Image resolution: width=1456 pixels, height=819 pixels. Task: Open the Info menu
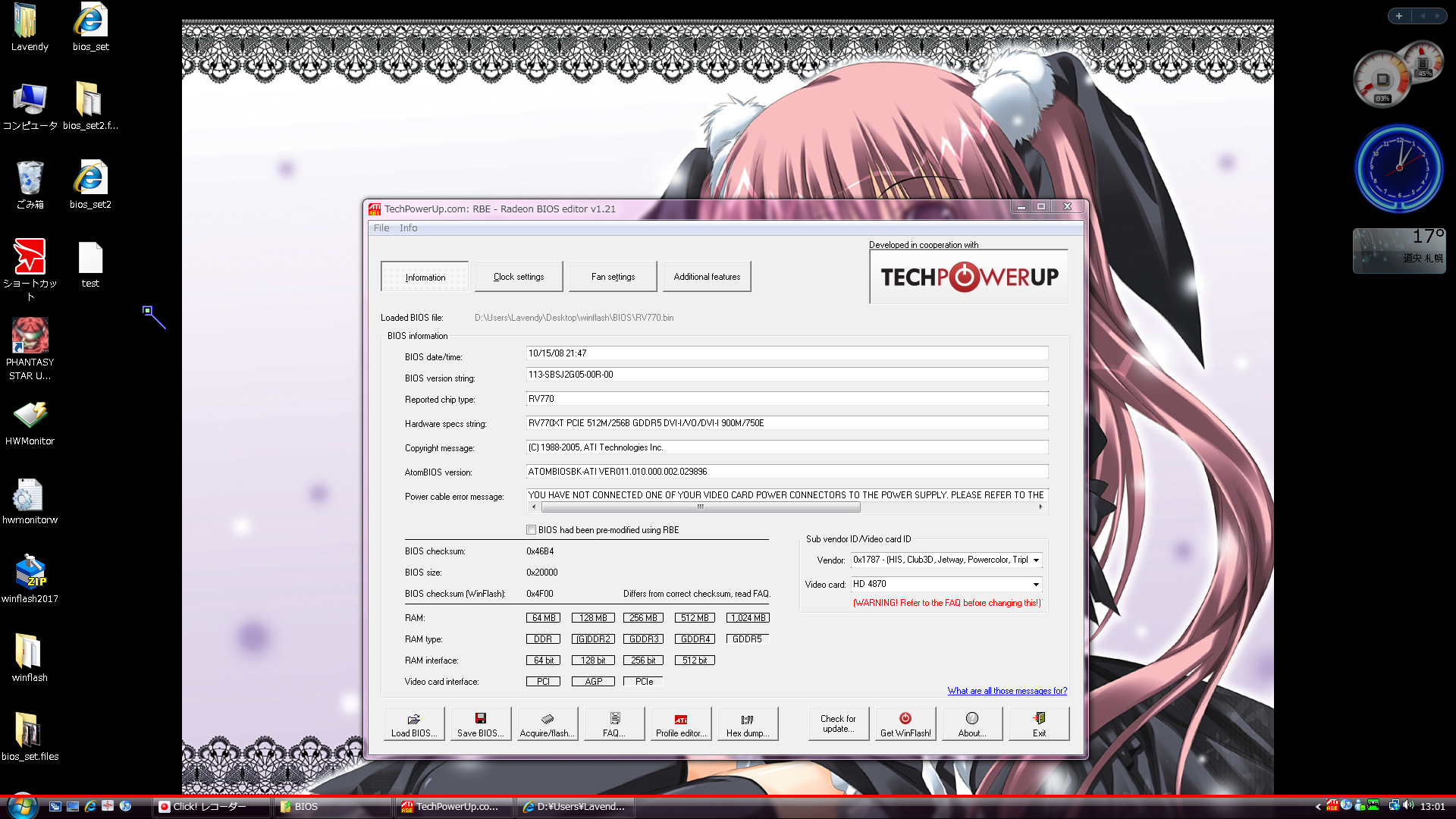[x=409, y=228]
